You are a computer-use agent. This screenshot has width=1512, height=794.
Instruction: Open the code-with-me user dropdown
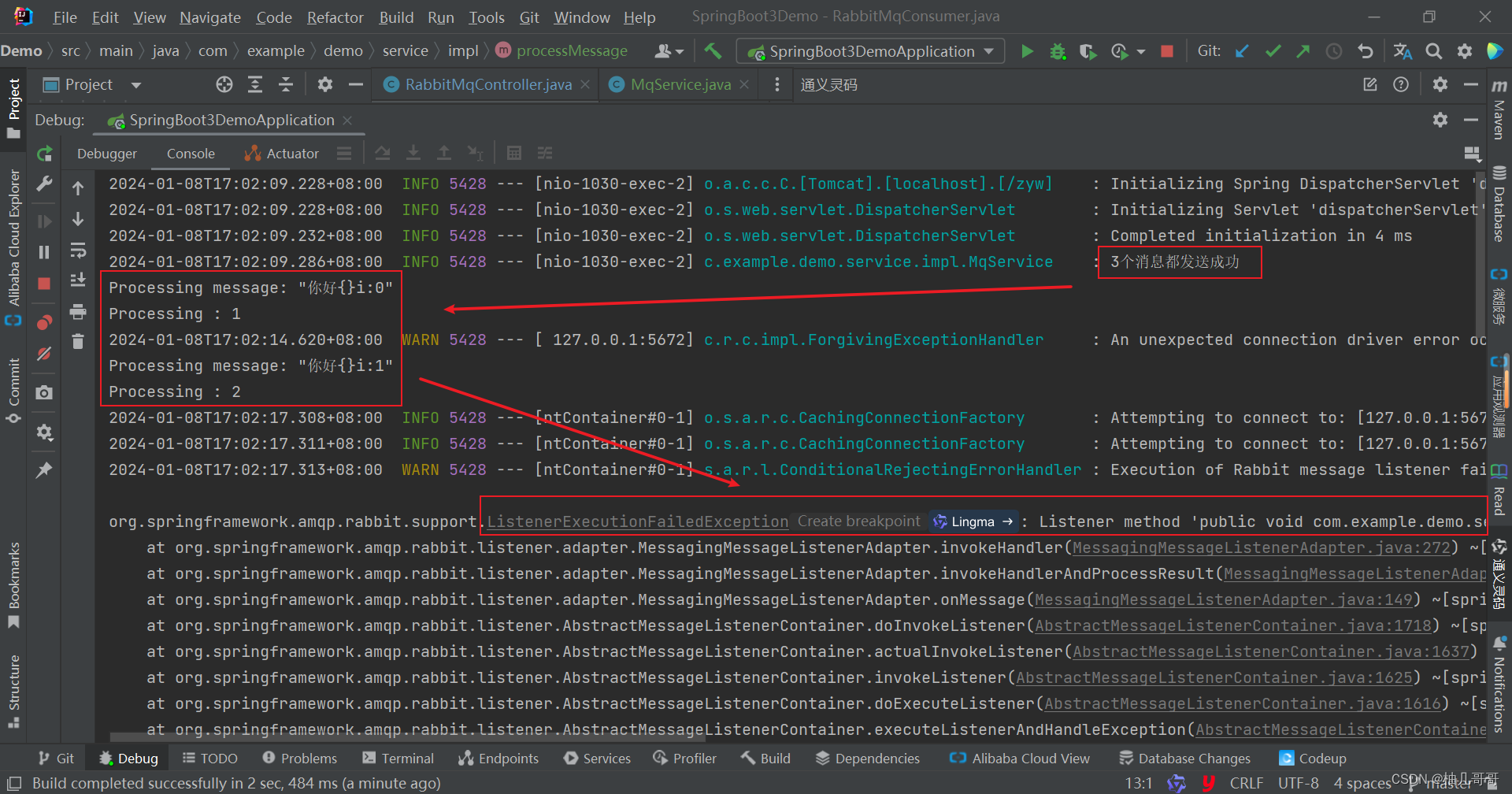pos(669,51)
